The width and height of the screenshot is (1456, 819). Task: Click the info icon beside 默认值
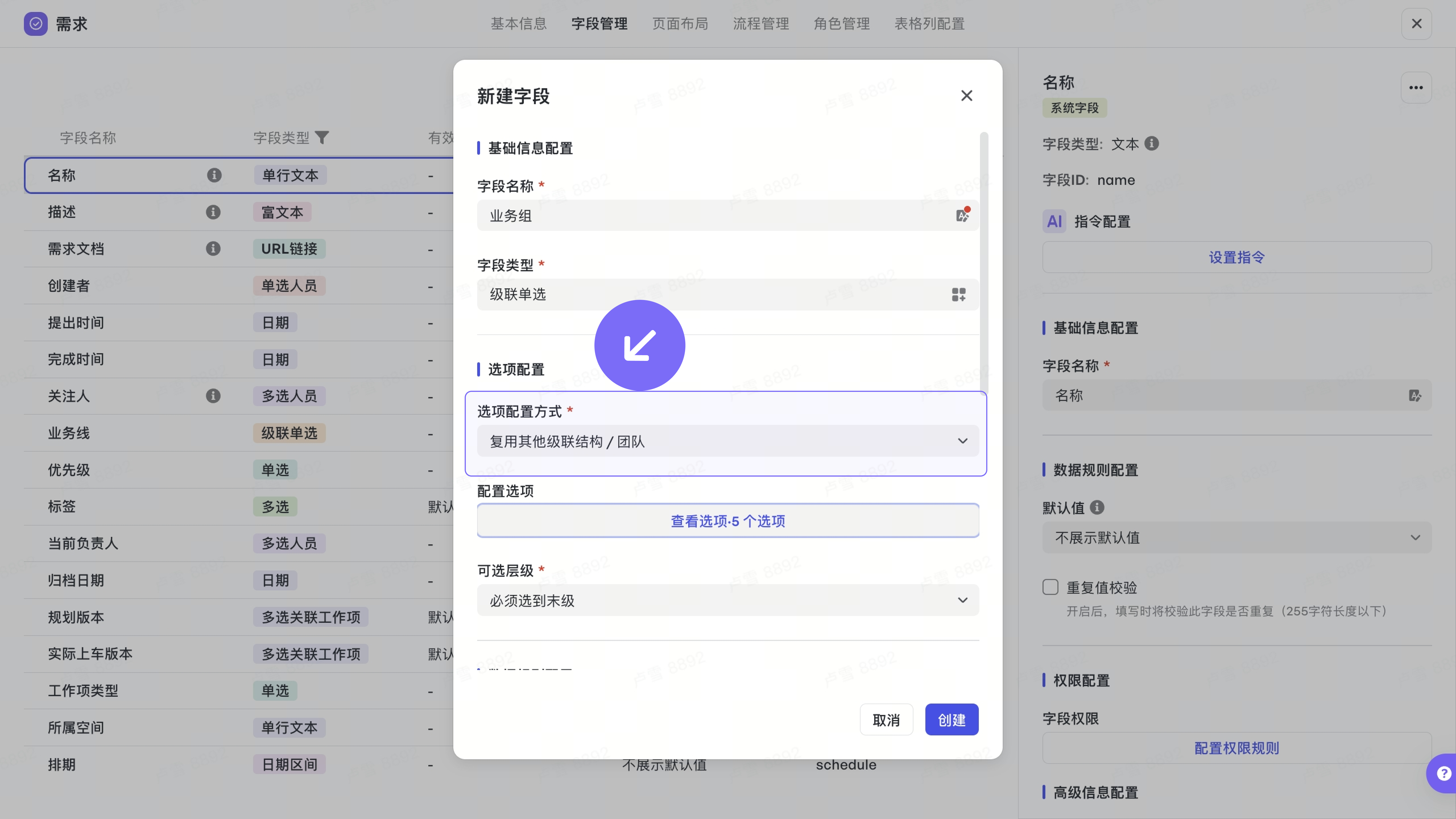[1097, 507]
